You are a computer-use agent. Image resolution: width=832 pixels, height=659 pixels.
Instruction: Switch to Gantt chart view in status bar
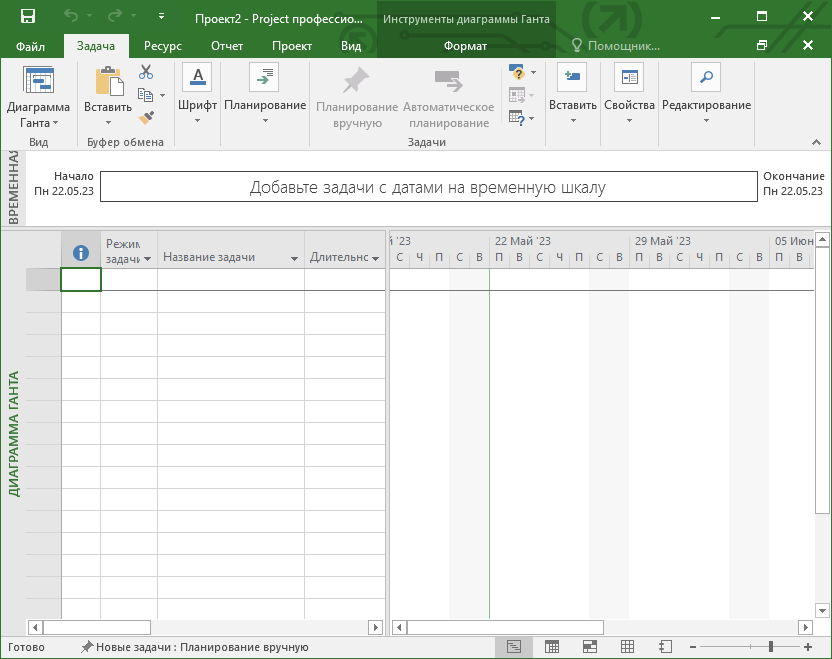click(513, 647)
